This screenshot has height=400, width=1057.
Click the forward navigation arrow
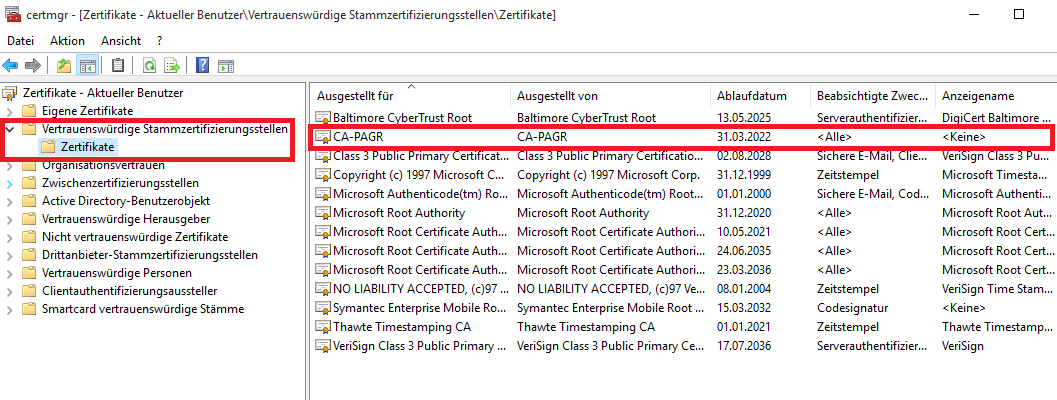(32, 65)
